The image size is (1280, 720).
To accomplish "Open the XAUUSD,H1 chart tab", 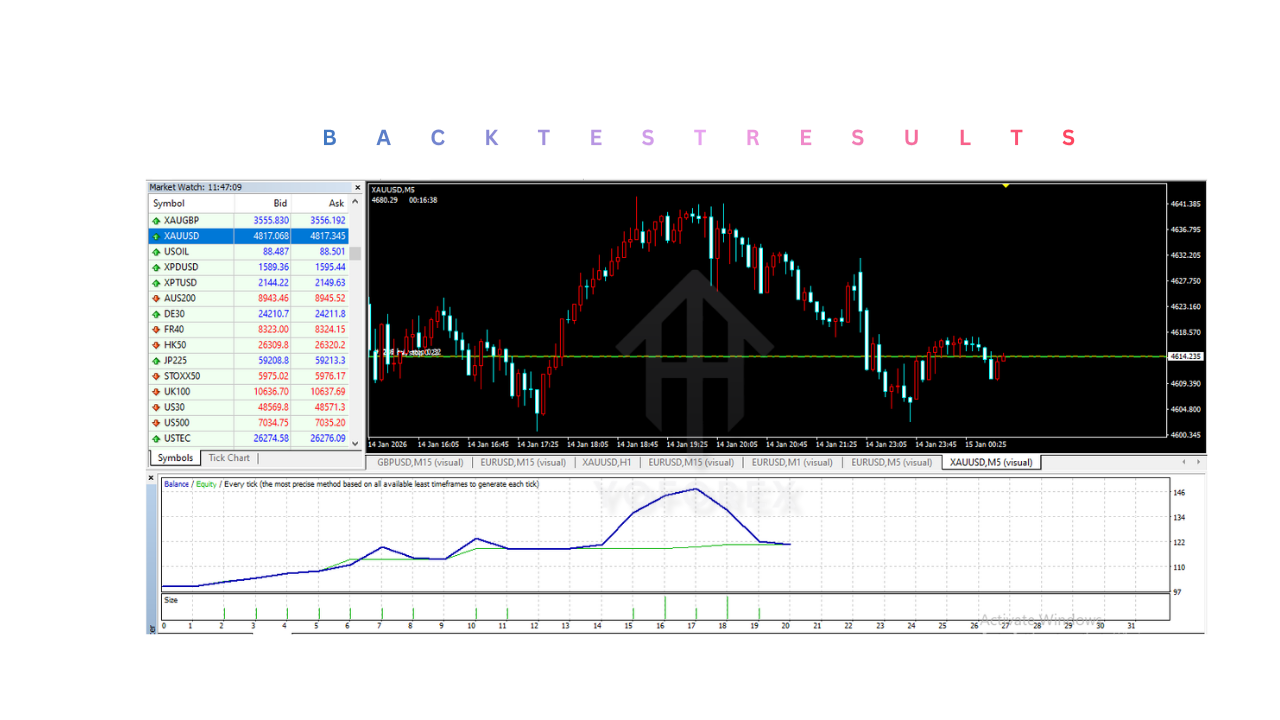I will (x=606, y=462).
